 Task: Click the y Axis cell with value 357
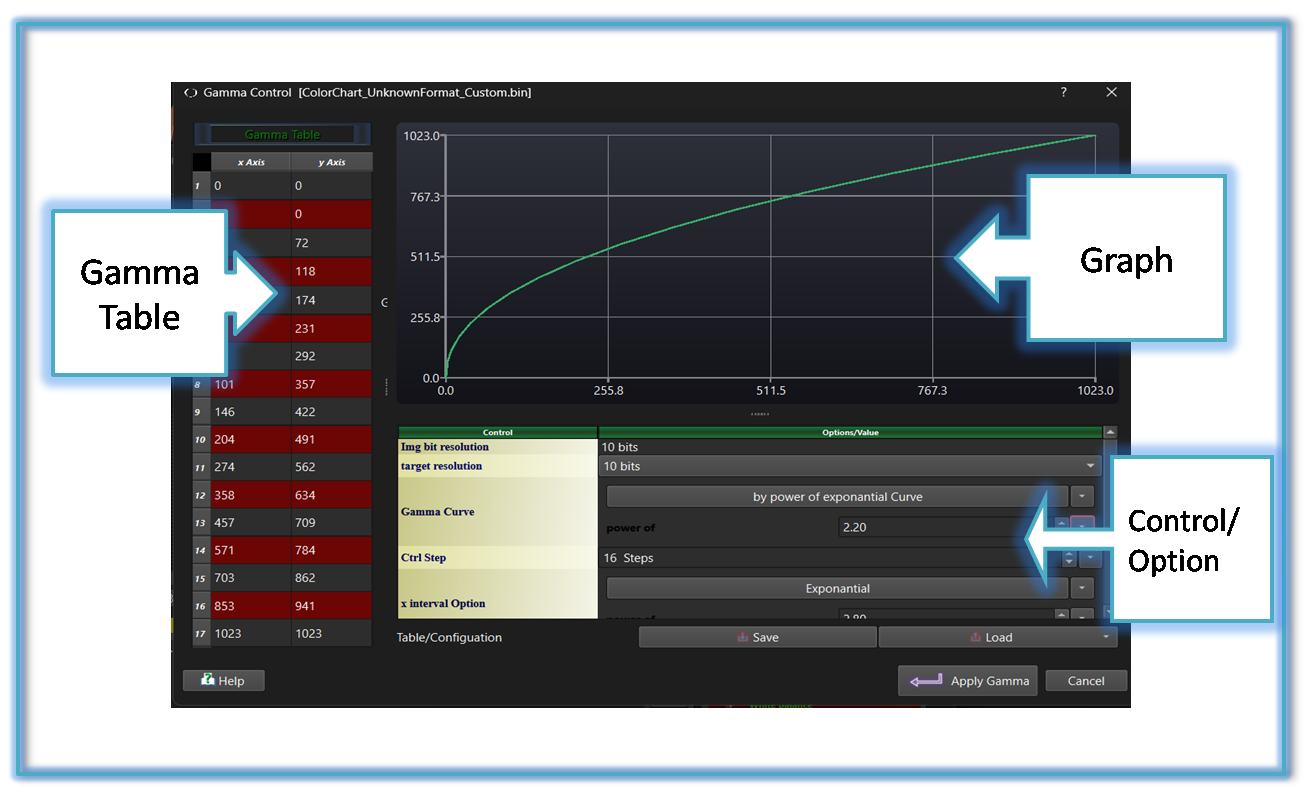(x=332, y=384)
